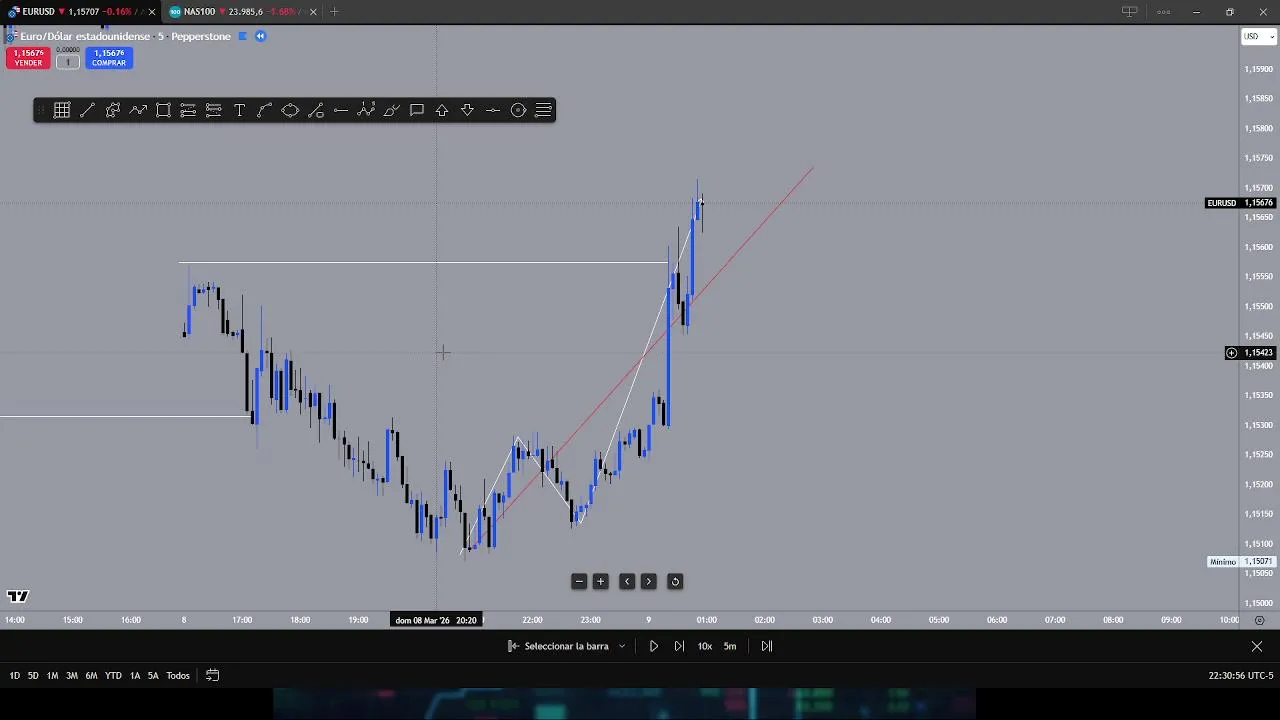Select the 5A time range
1280x720 pixels.
tap(153, 676)
